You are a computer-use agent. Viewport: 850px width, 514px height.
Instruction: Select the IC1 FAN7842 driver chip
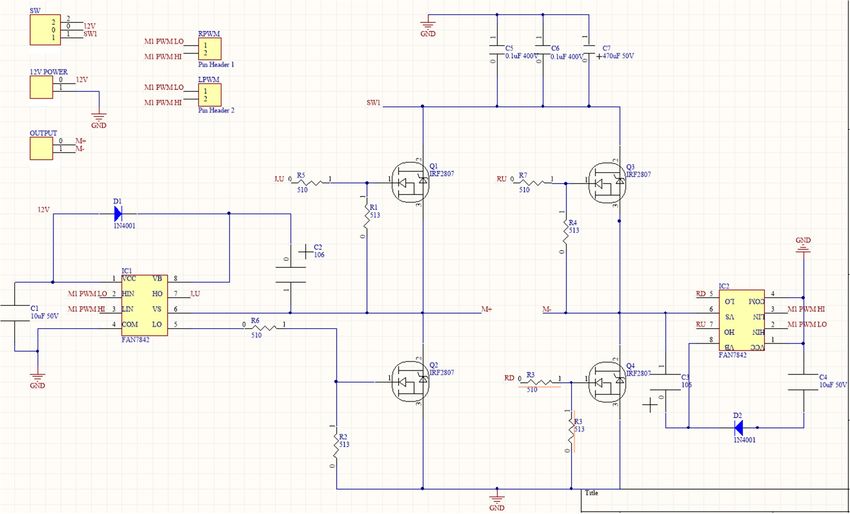click(142, 301)
